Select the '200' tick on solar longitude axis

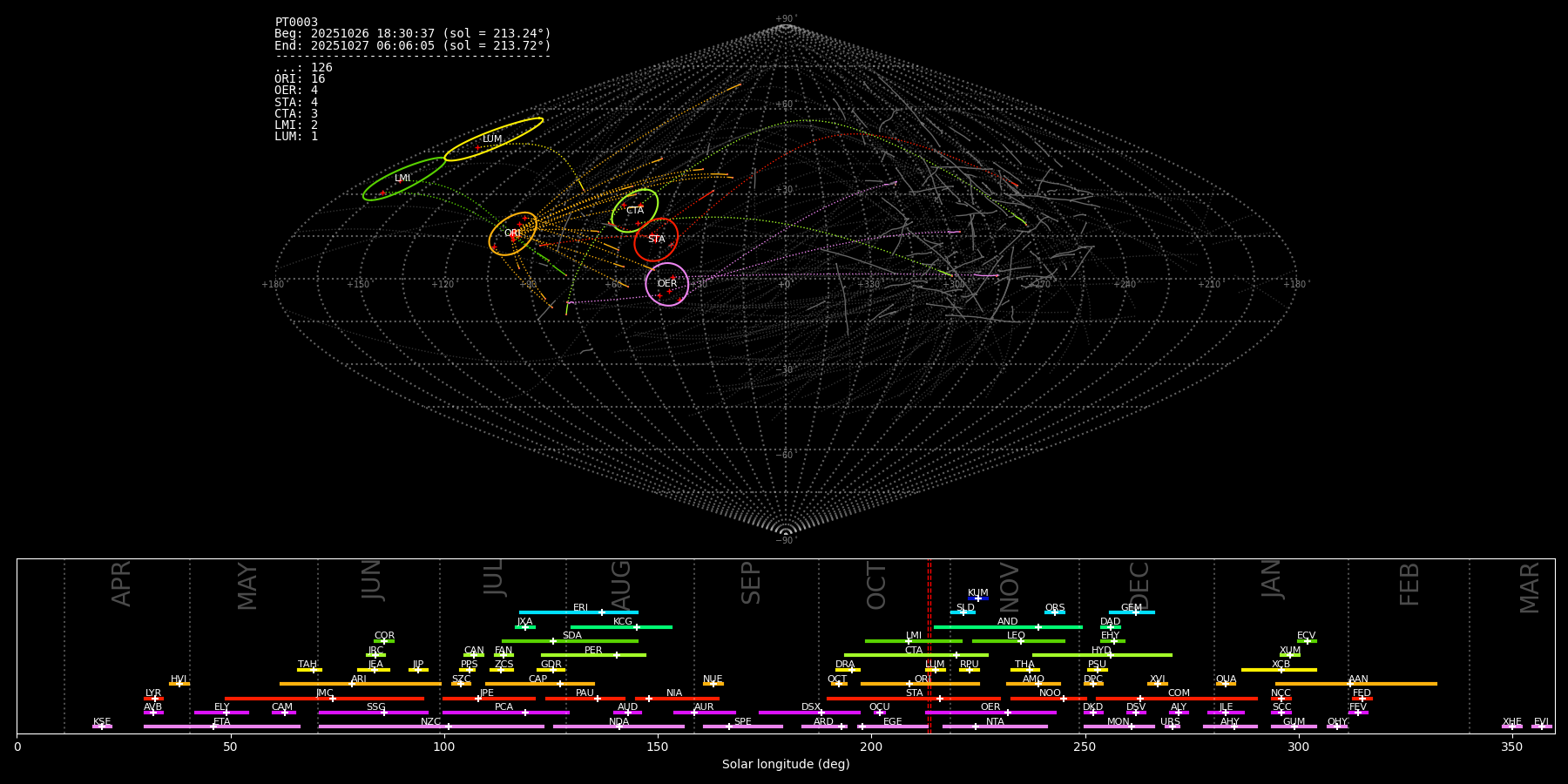point(871,747)
